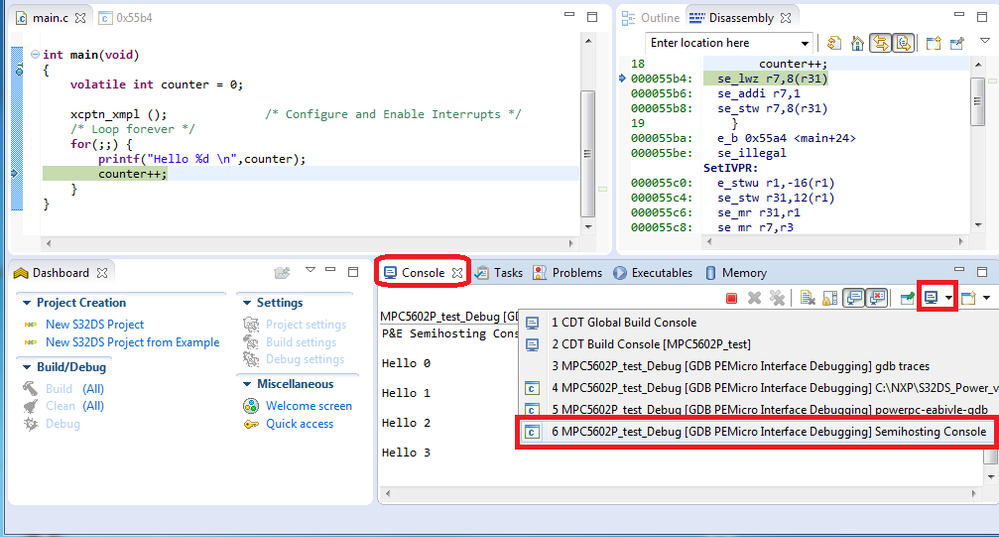Close the Dashboard tab
This screenshot has height=537, width=999.
(102, 273)
